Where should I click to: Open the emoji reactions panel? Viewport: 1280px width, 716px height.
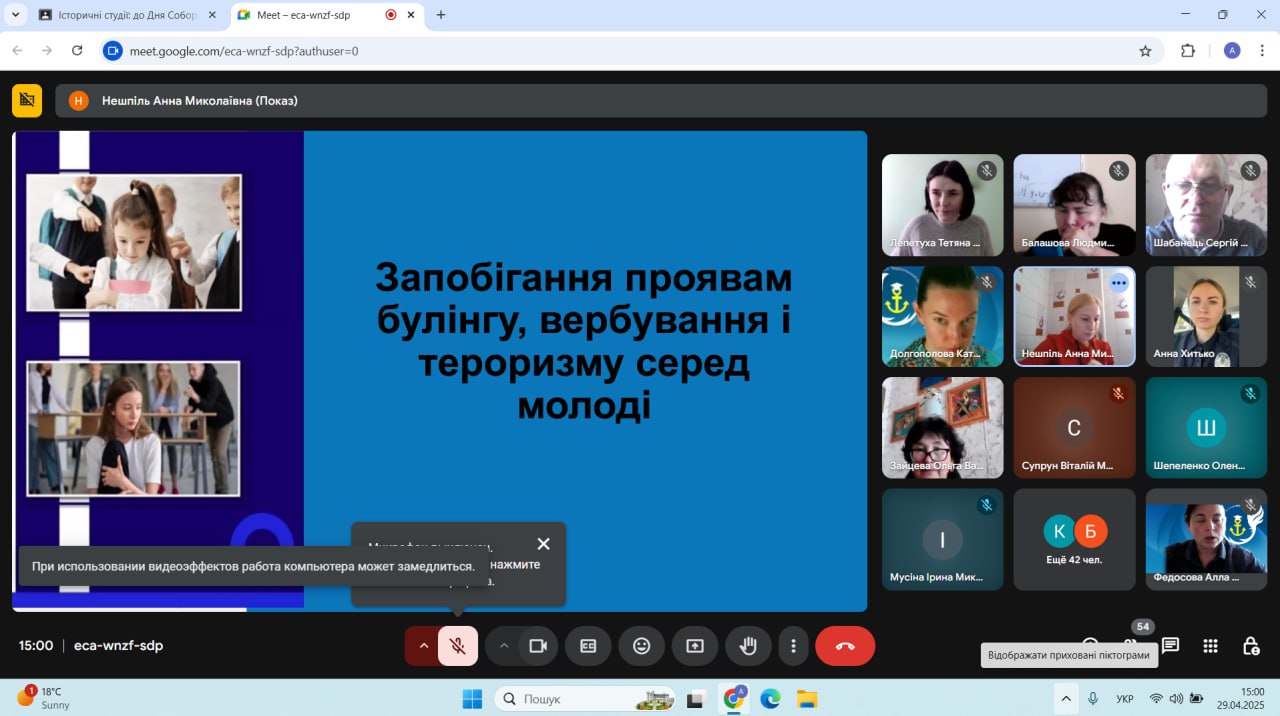(641, 646)
